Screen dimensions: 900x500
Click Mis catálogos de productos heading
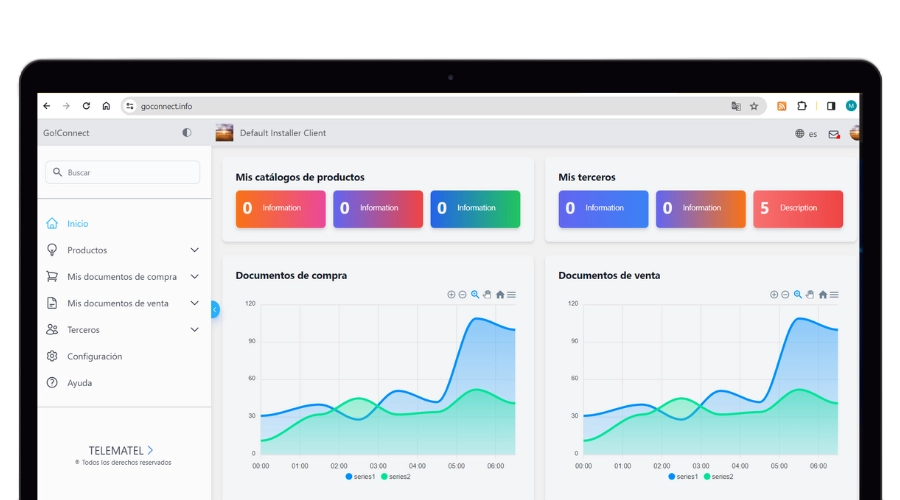point(300,177)
